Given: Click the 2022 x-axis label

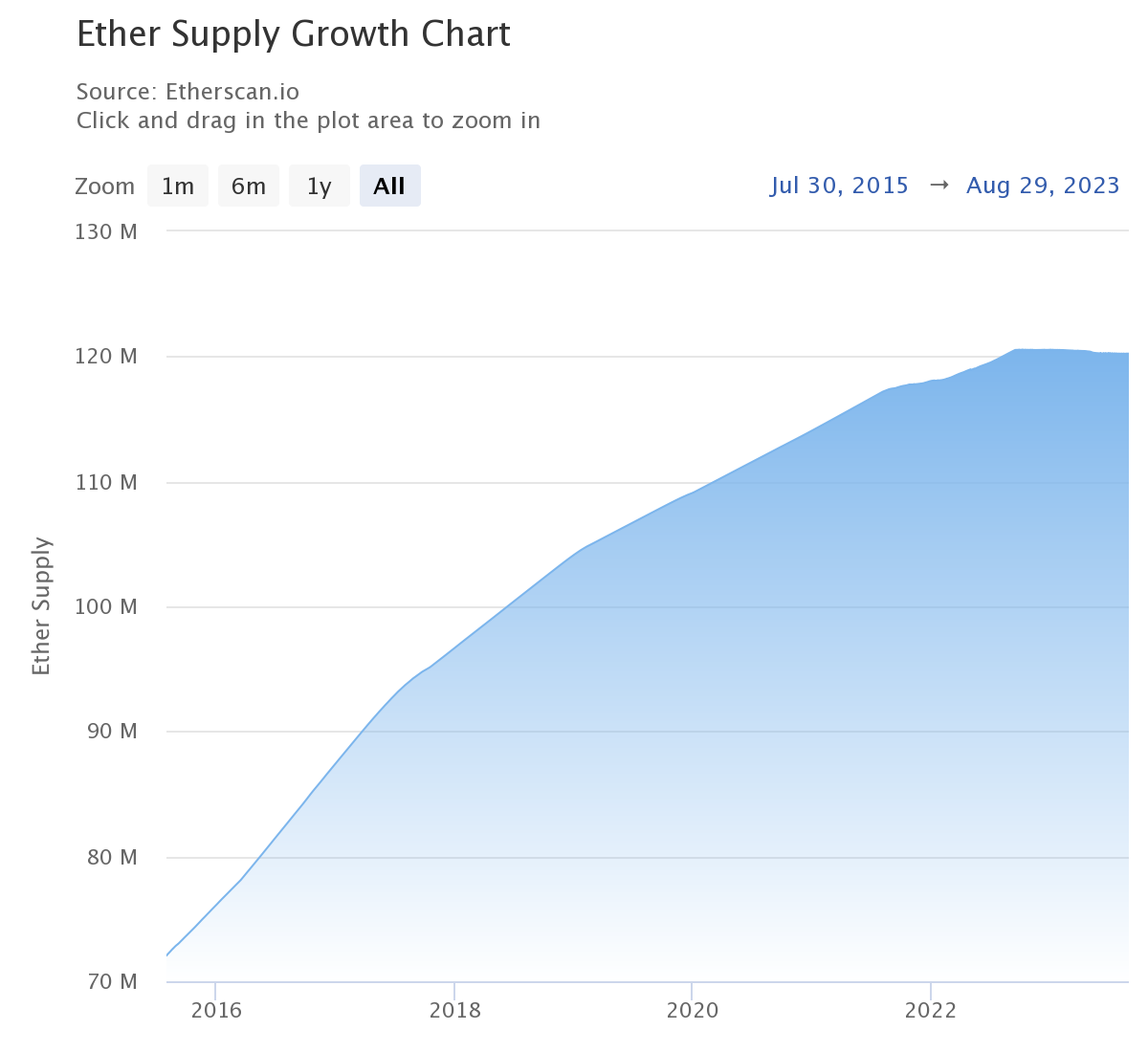Looking at the screenshot, I should point(930,1011).
